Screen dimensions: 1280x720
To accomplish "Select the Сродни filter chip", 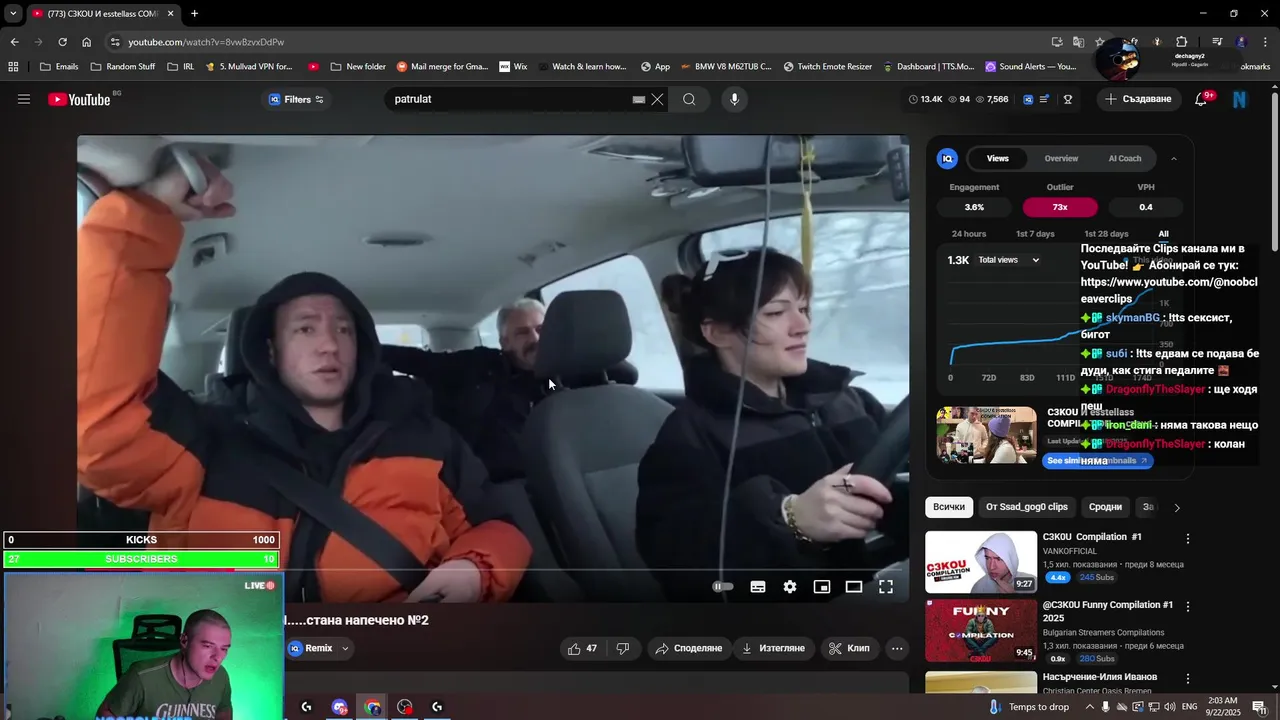I will [x=1105, y=507].
